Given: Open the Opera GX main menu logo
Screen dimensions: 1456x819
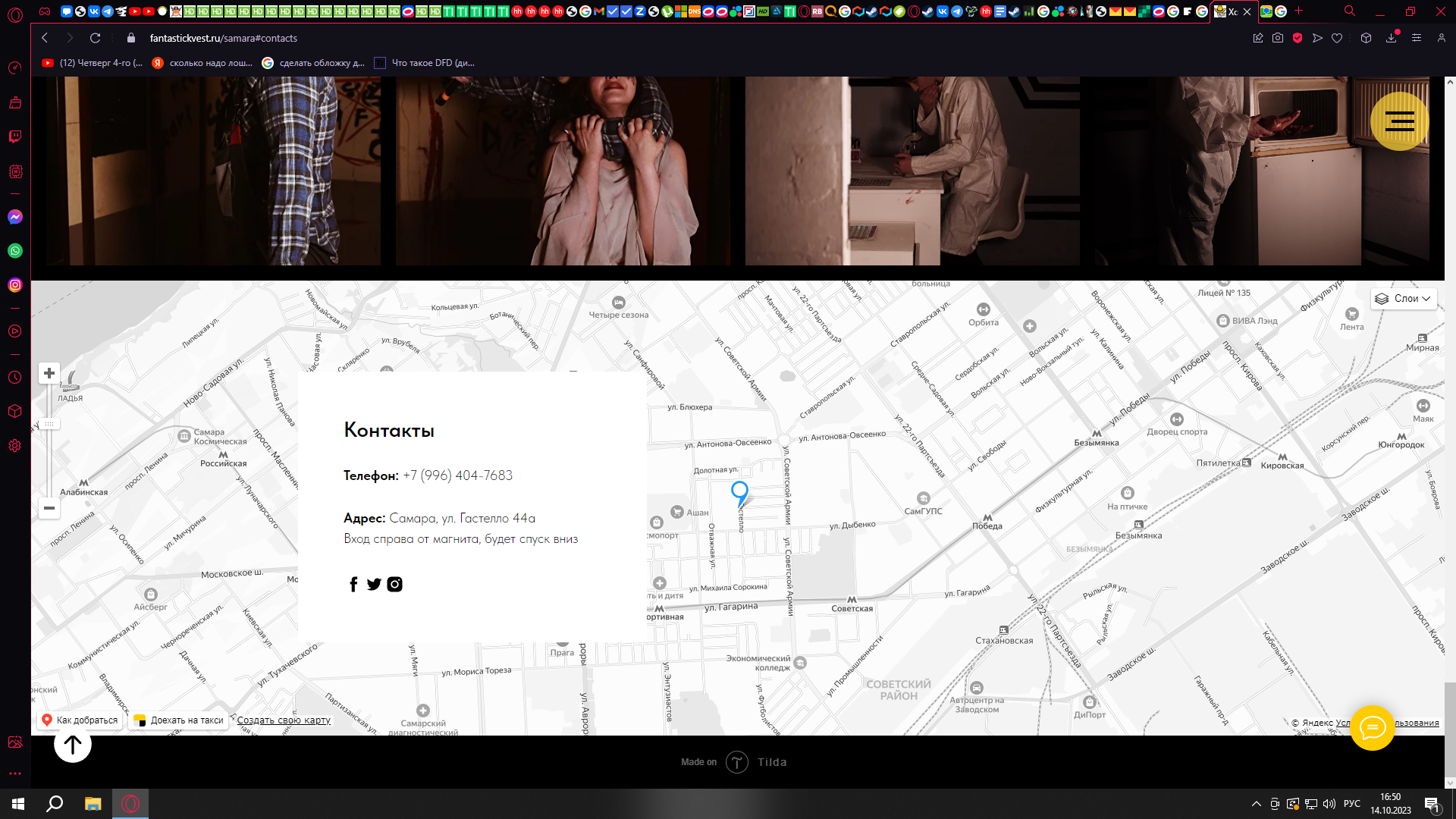Looking at the screenshot, I should [15, 14].
